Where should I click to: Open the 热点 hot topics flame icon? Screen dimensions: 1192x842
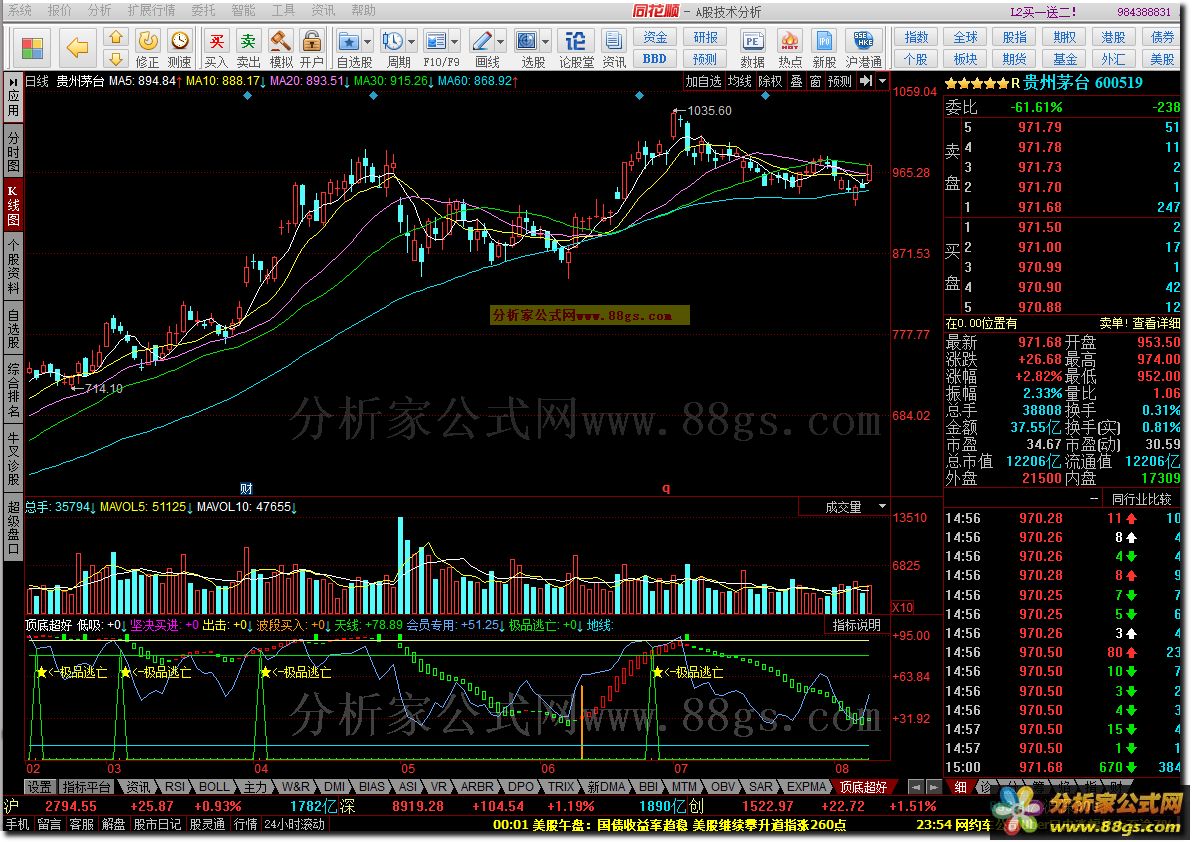790,49
